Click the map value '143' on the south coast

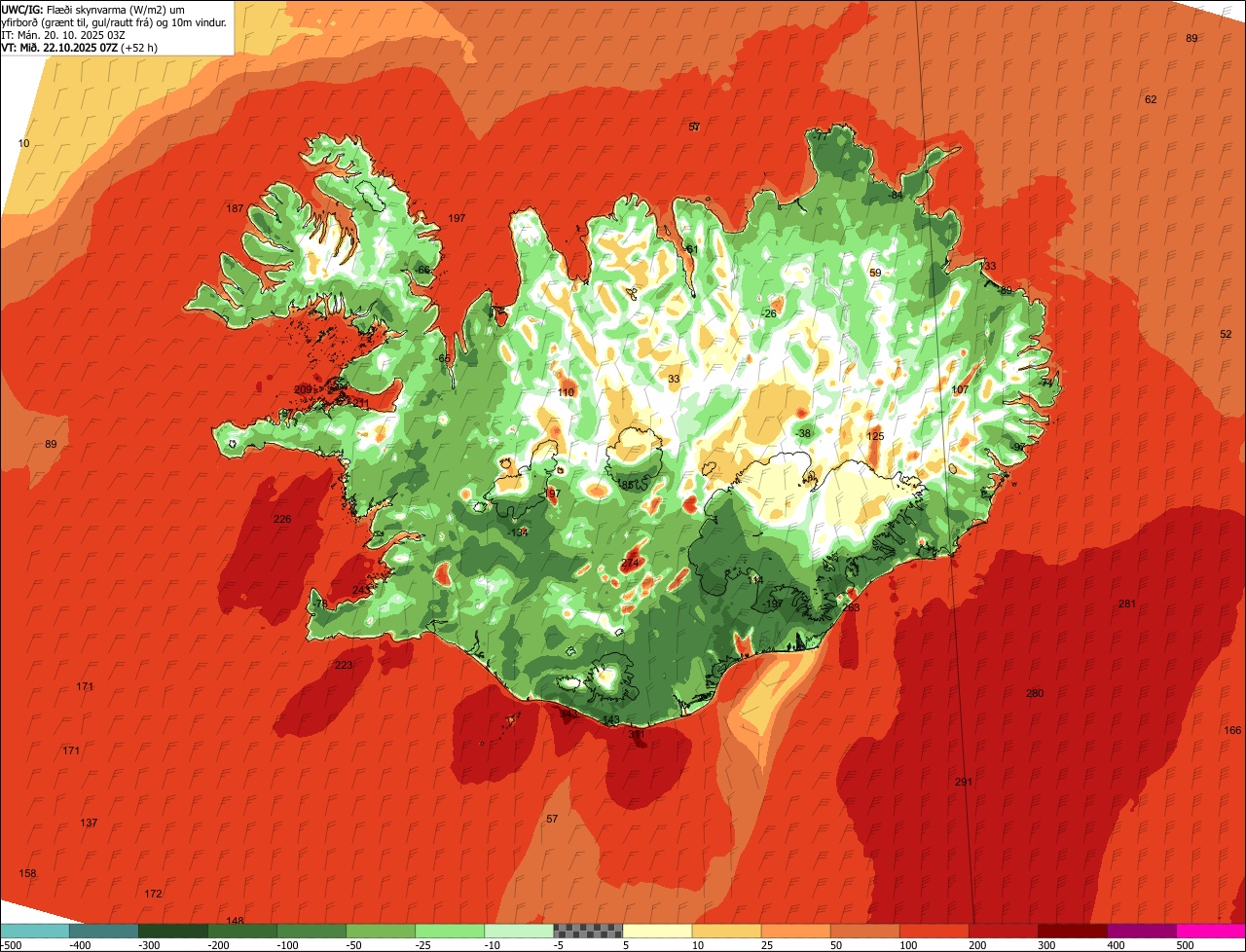click(x=610, y=721)
